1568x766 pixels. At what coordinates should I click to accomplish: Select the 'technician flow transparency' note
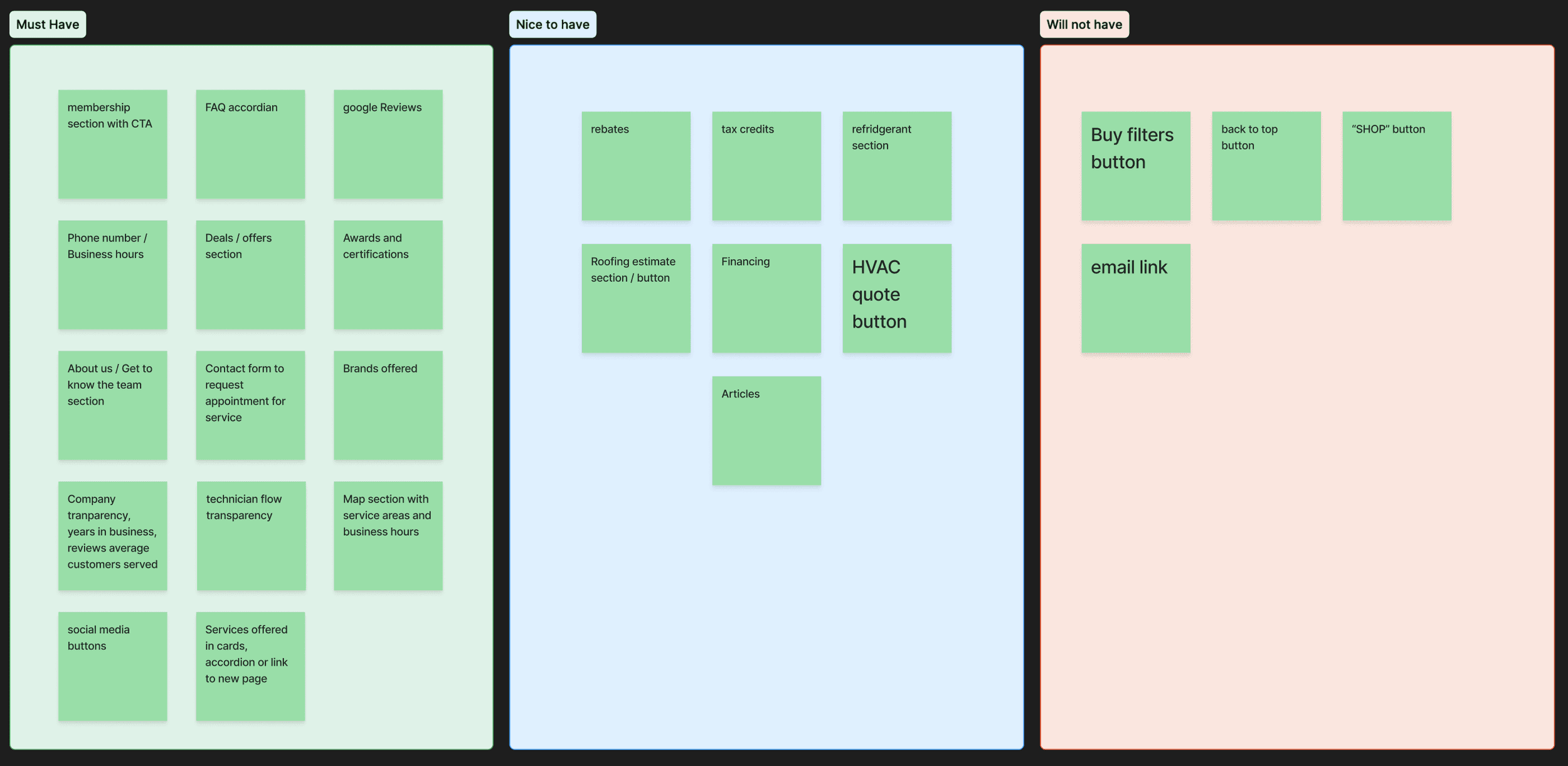tap(251, 536)
